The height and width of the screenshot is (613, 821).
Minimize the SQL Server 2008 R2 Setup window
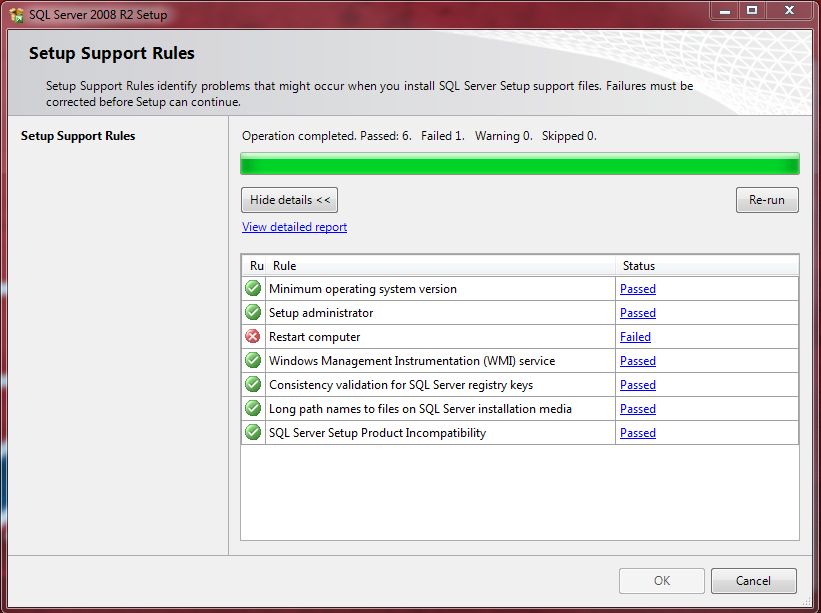click(x=725, y=11)
